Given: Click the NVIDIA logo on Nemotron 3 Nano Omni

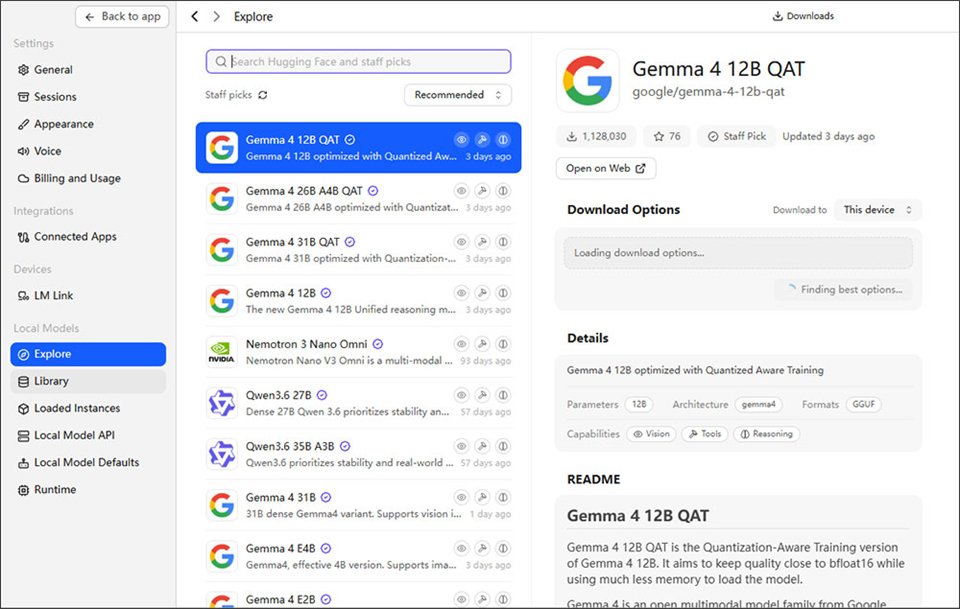Looking at the screenshot, I should coord(222,352).
